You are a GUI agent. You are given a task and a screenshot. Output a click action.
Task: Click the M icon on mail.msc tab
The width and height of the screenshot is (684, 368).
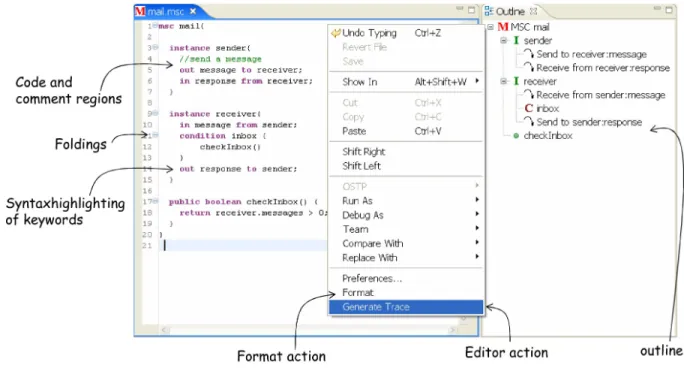(x=140, y=11)
